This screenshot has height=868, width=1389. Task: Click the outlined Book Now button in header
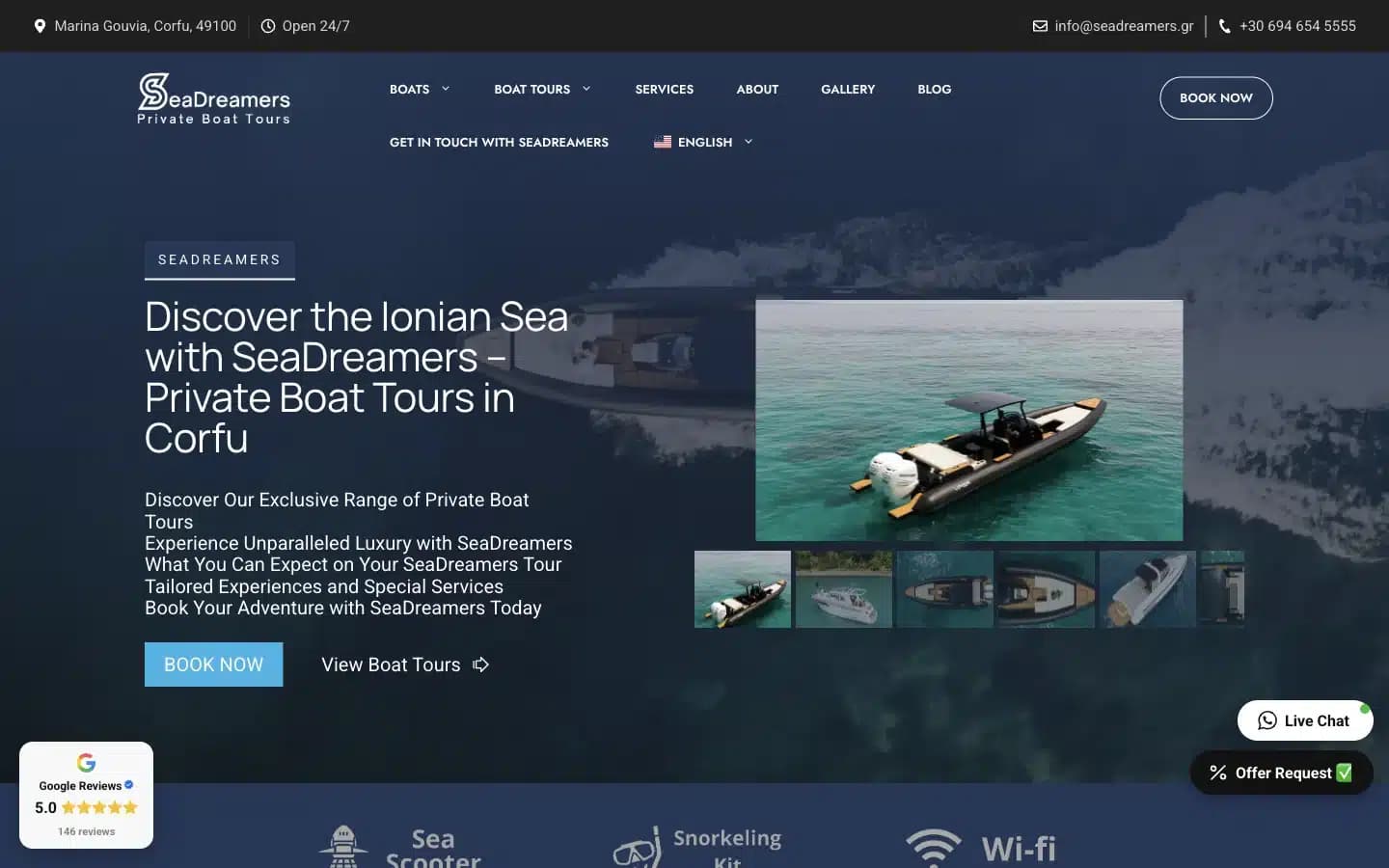[1215, 97]
